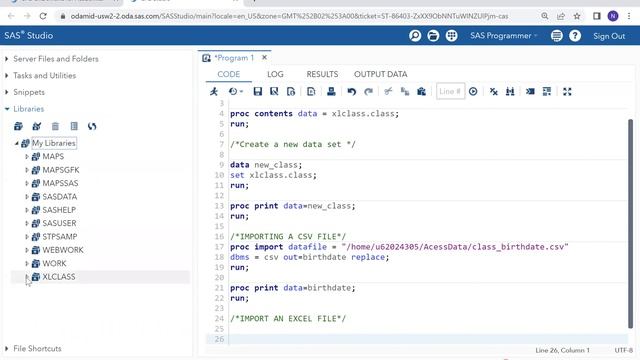Expand the Tasks and Utilities section

7,76
